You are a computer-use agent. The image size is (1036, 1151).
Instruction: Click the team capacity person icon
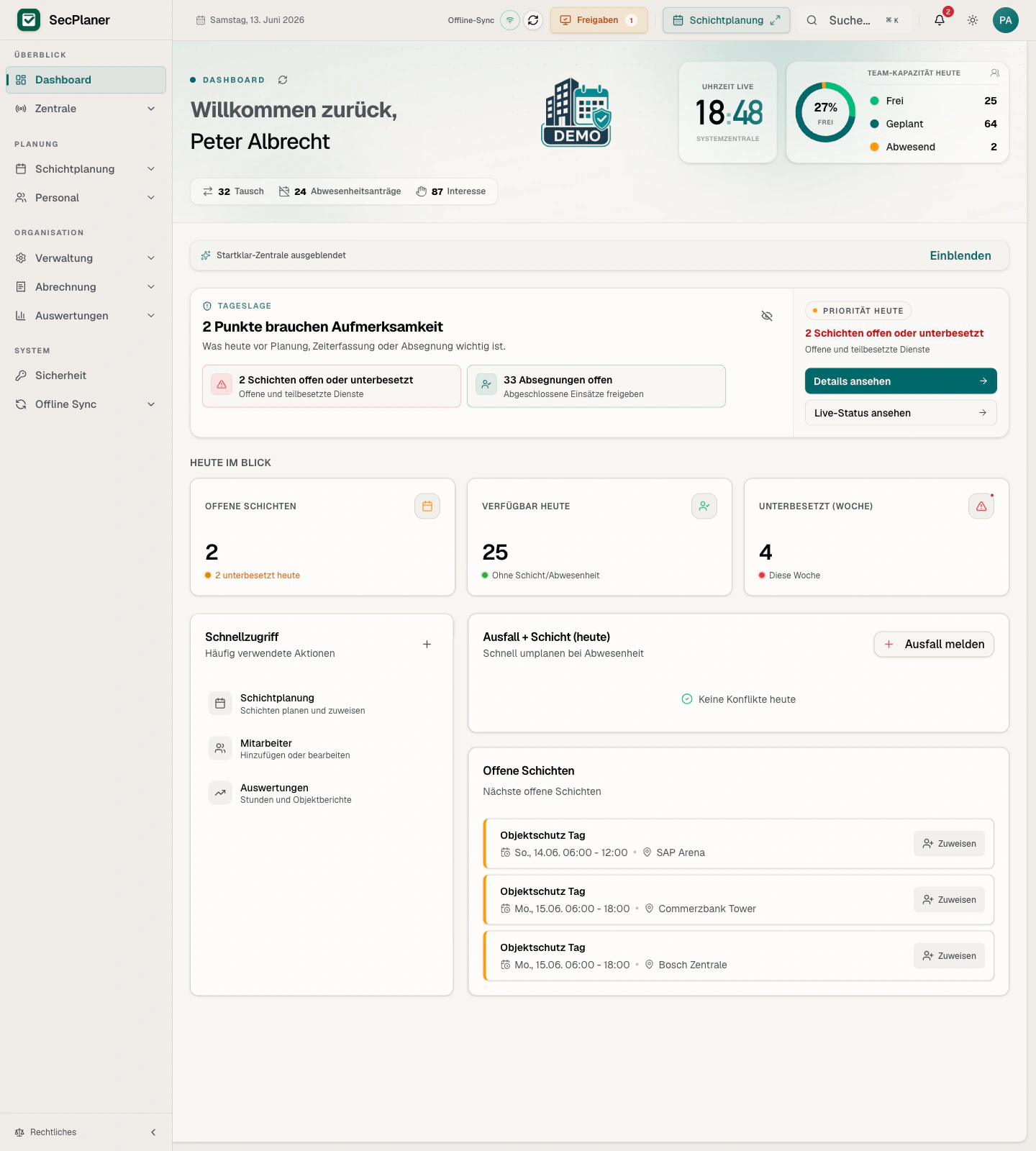coord(995,73)
